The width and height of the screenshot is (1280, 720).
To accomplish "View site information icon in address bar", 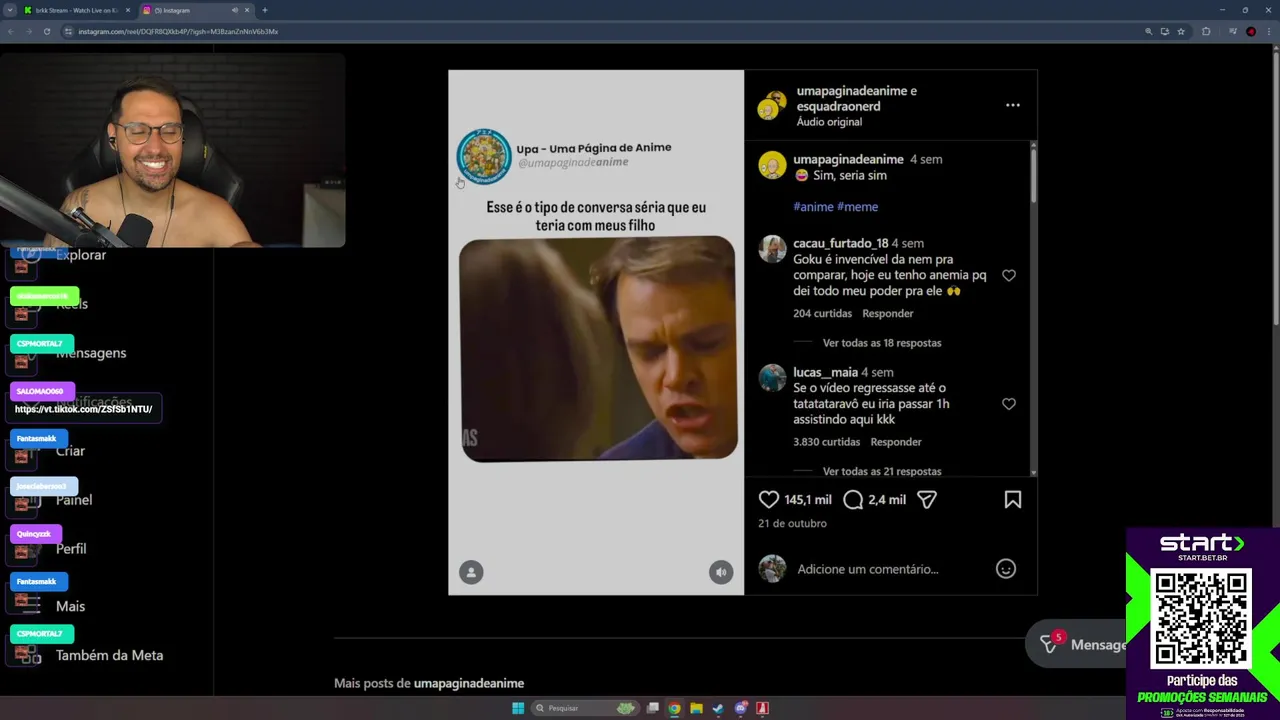I will 68,31.
